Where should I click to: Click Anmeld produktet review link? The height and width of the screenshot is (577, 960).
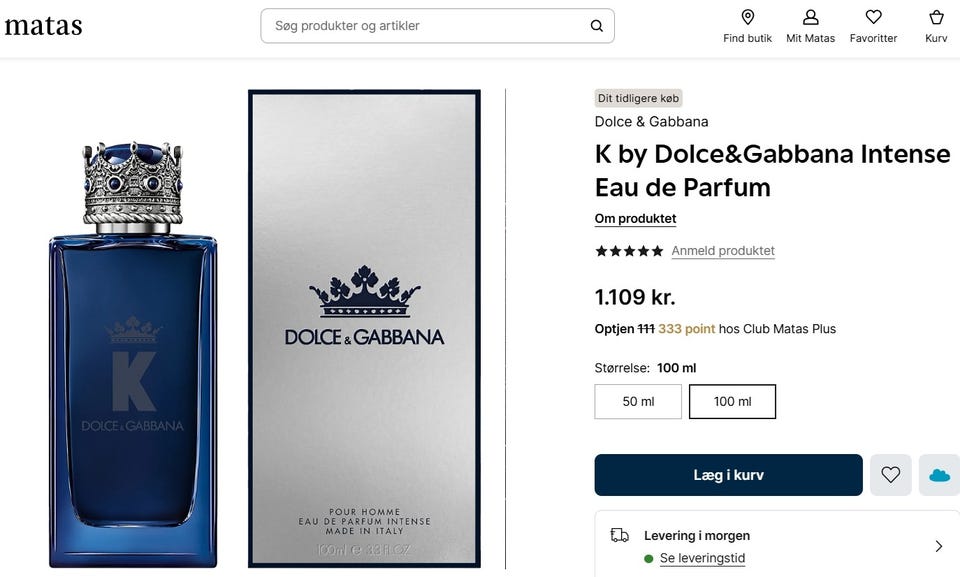[x=723, y=251]
